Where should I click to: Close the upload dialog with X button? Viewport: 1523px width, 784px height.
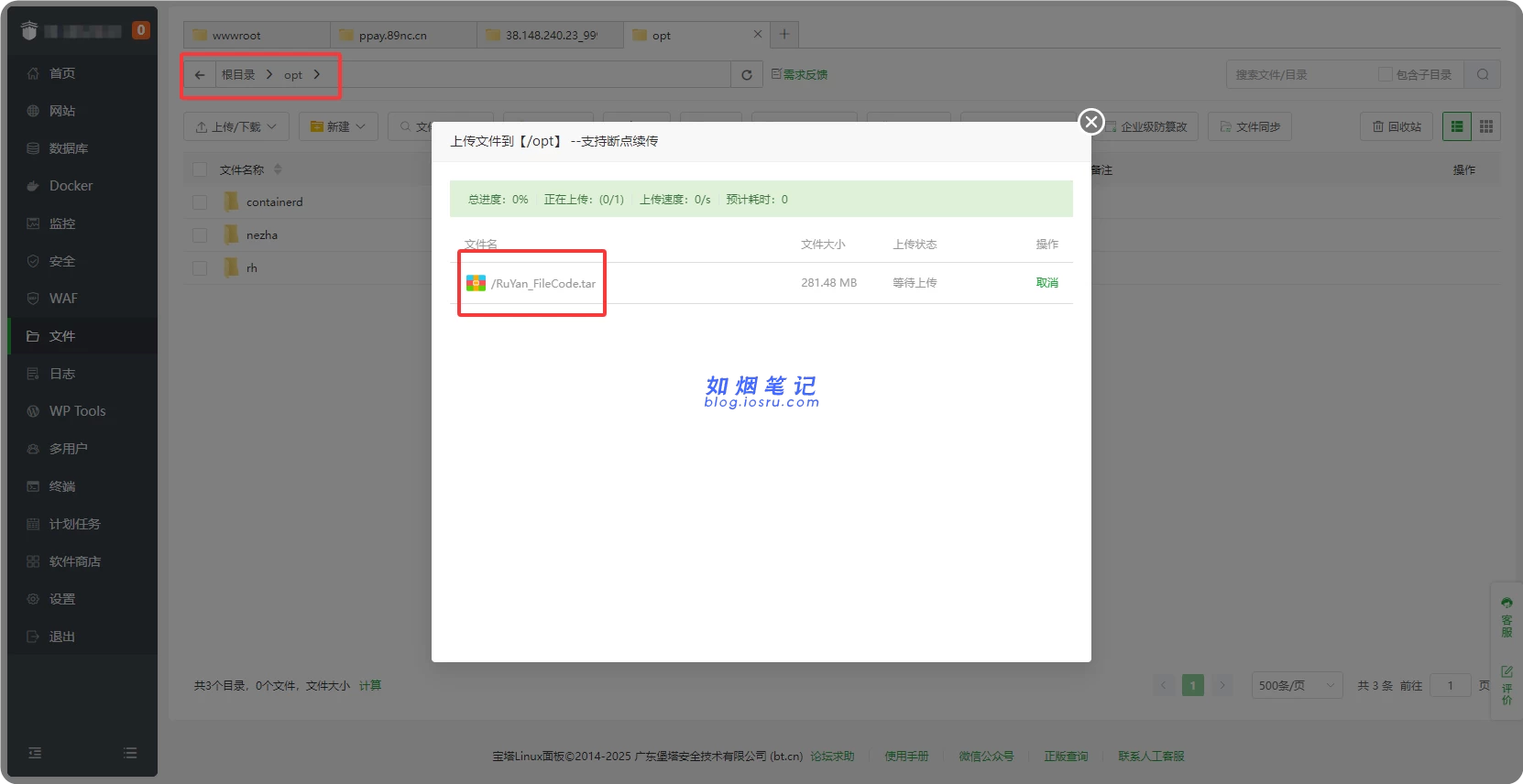point(1090,121)
